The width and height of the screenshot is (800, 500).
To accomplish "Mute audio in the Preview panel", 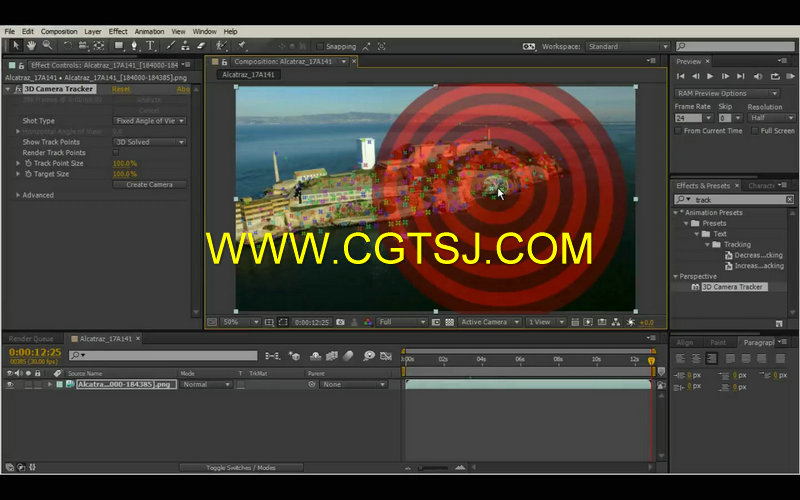I will tap(758, 77).
